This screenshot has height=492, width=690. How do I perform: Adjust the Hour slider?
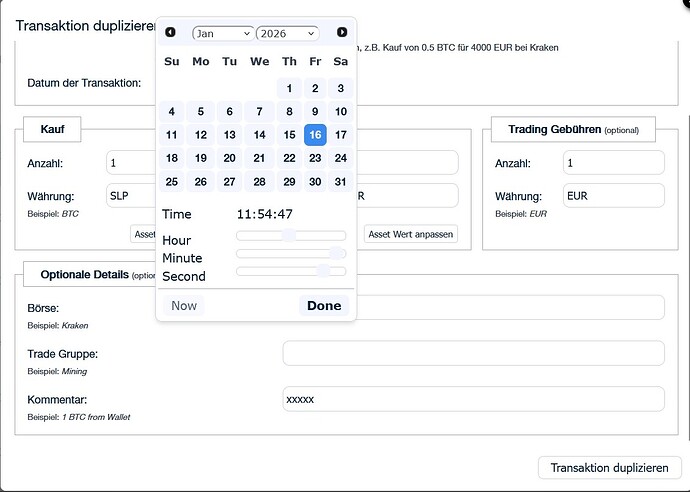290,235
